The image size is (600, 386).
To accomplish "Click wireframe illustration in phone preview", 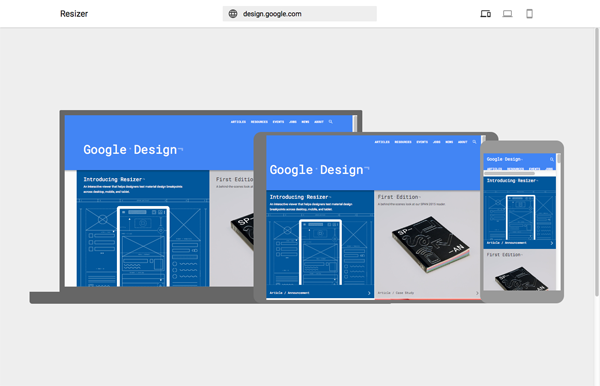I will click(520, 216).
